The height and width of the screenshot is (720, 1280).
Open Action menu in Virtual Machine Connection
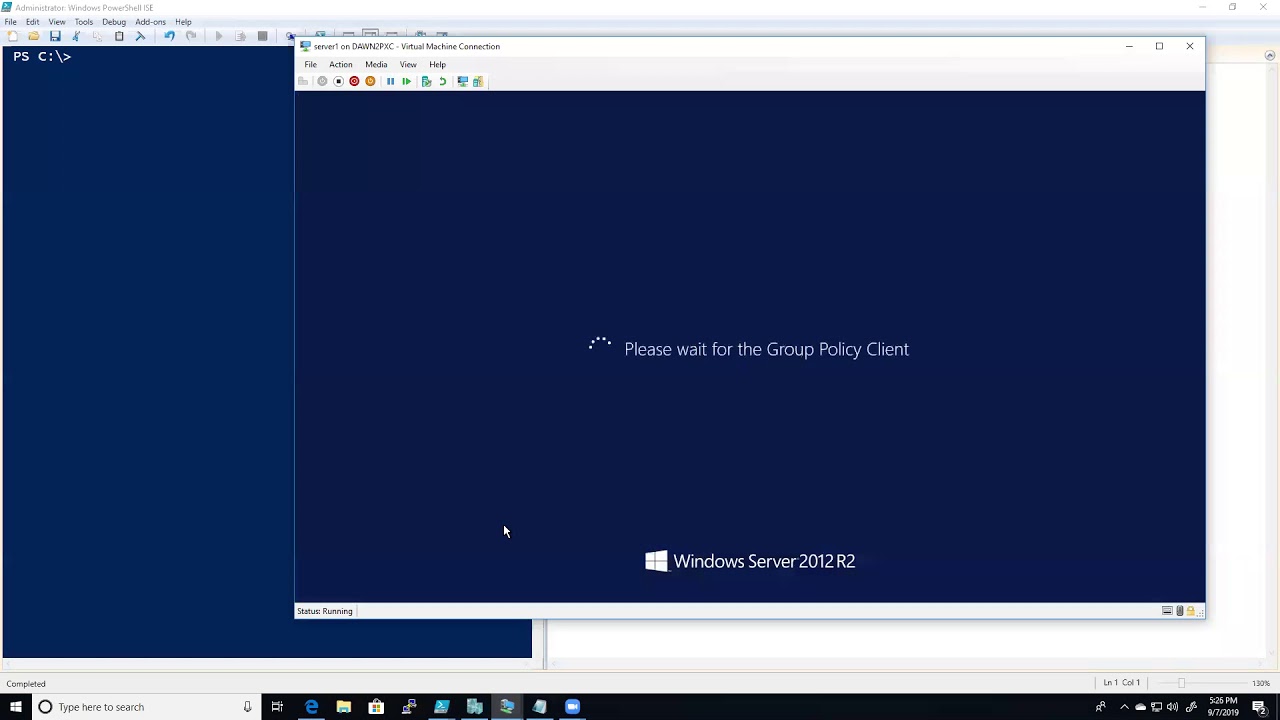341,64
